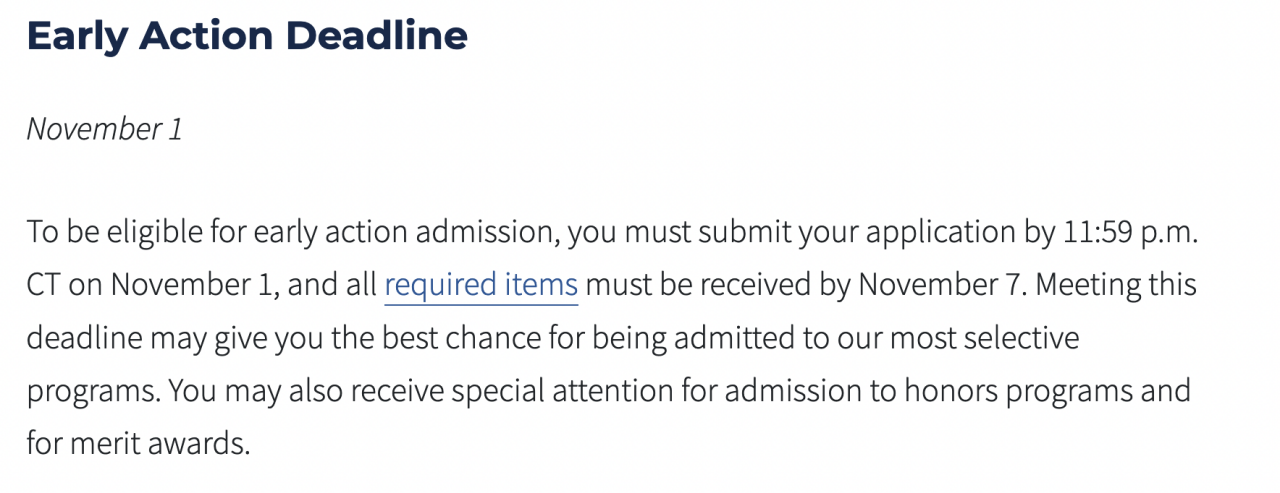The image size is (1280, 493).
Task: Click the italic November 1 date
Action: 105,129
